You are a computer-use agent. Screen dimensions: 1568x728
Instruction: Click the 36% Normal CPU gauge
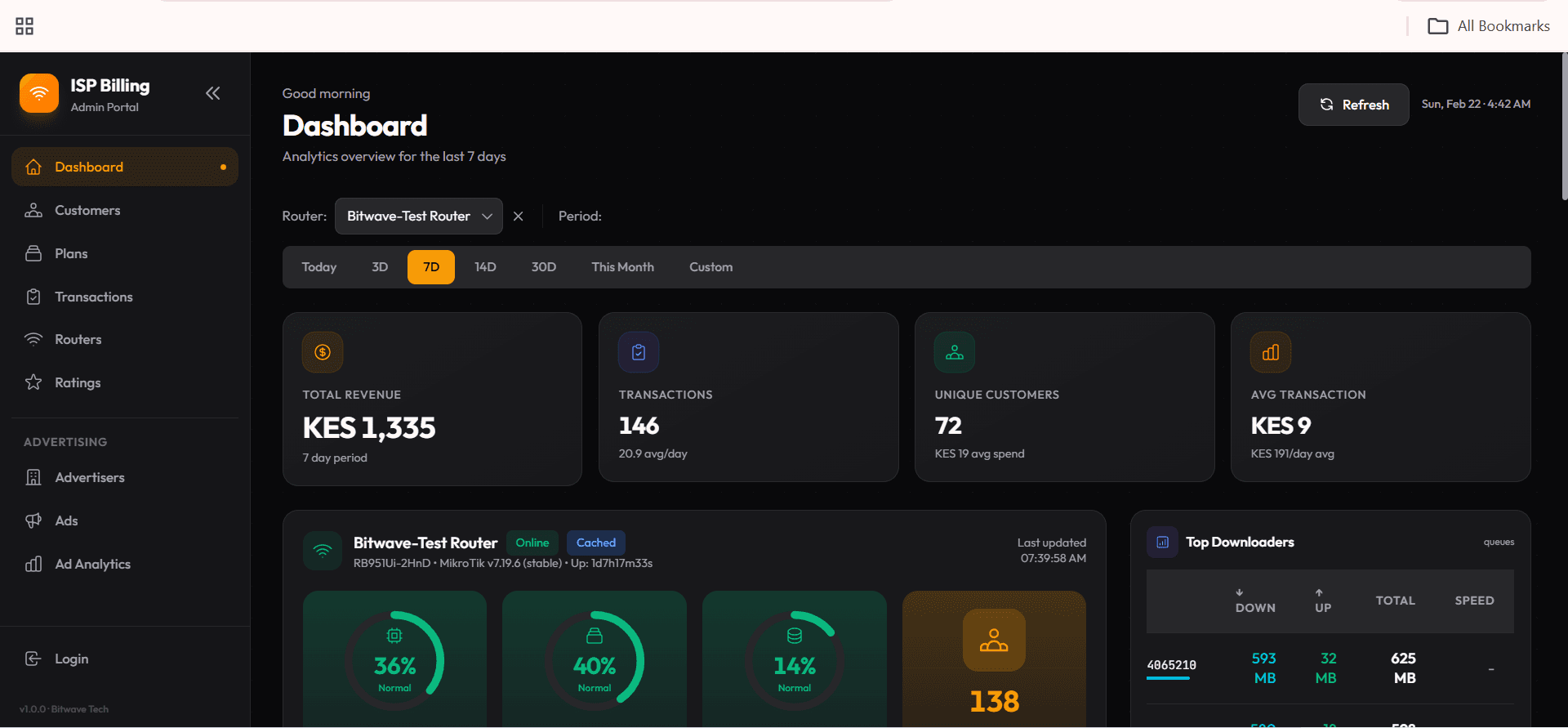[x=394, y=659]
